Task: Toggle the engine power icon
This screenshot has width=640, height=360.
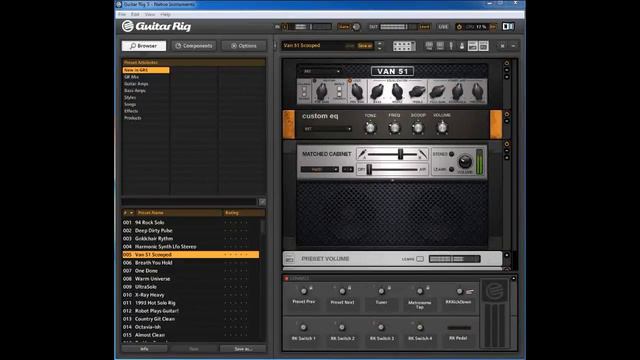Action: point(459,27)
